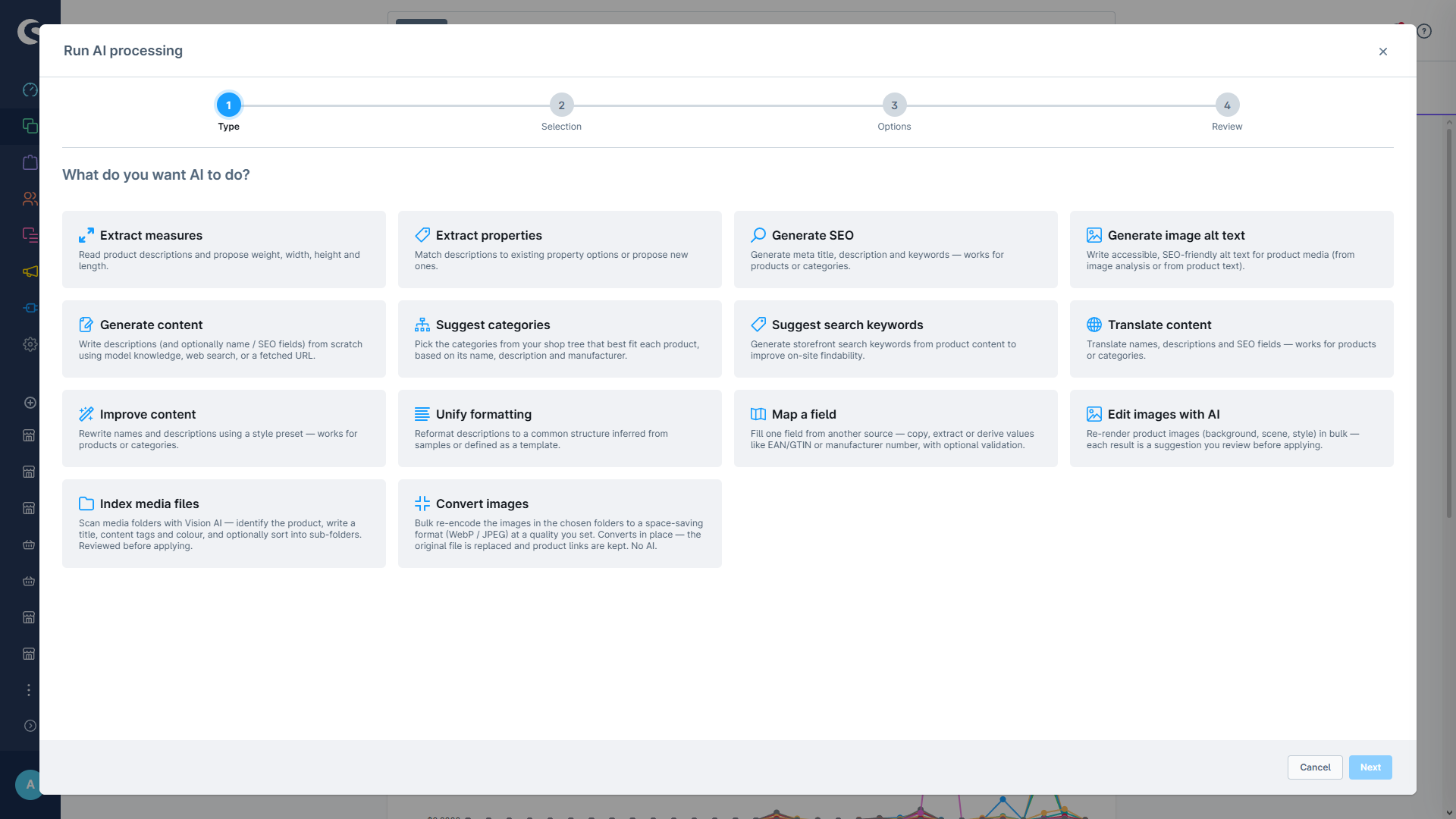The image size is (1456, 819).
Task: Open the help question-mark icon
Action: pos(1424,31)
